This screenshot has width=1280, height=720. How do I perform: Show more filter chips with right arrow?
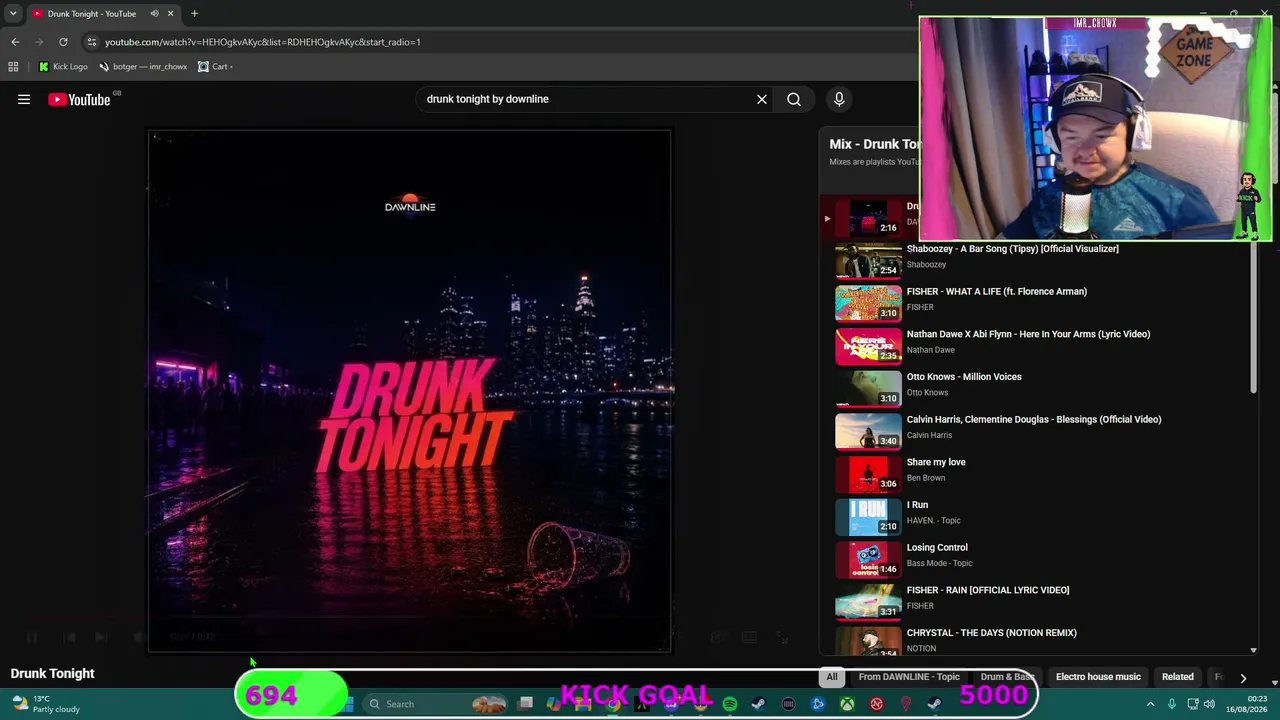coord(1243,677)
